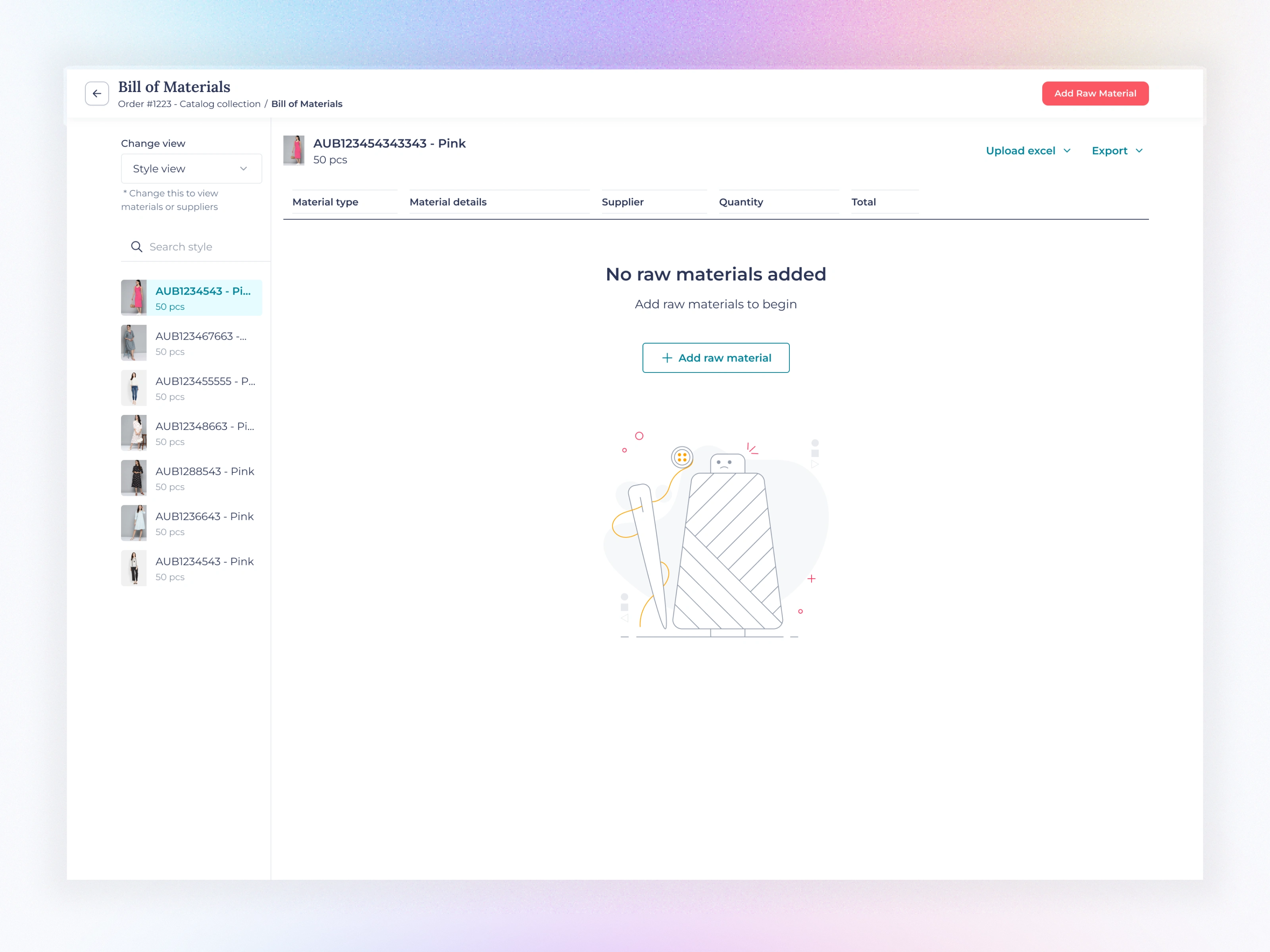Screen dimensions: 1270x952
Task: Open the Style view dropdown
Action: coord(191,169)
